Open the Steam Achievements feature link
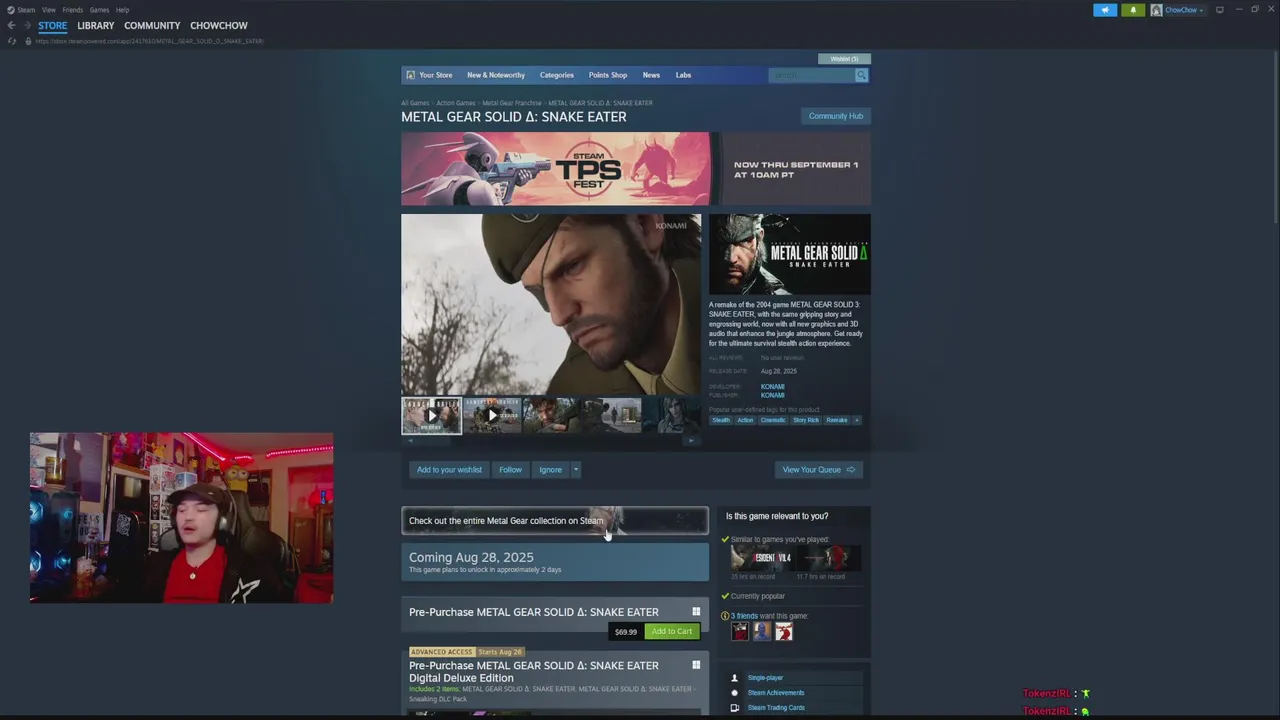This screenshot has width=1280, height=720. 776,693
